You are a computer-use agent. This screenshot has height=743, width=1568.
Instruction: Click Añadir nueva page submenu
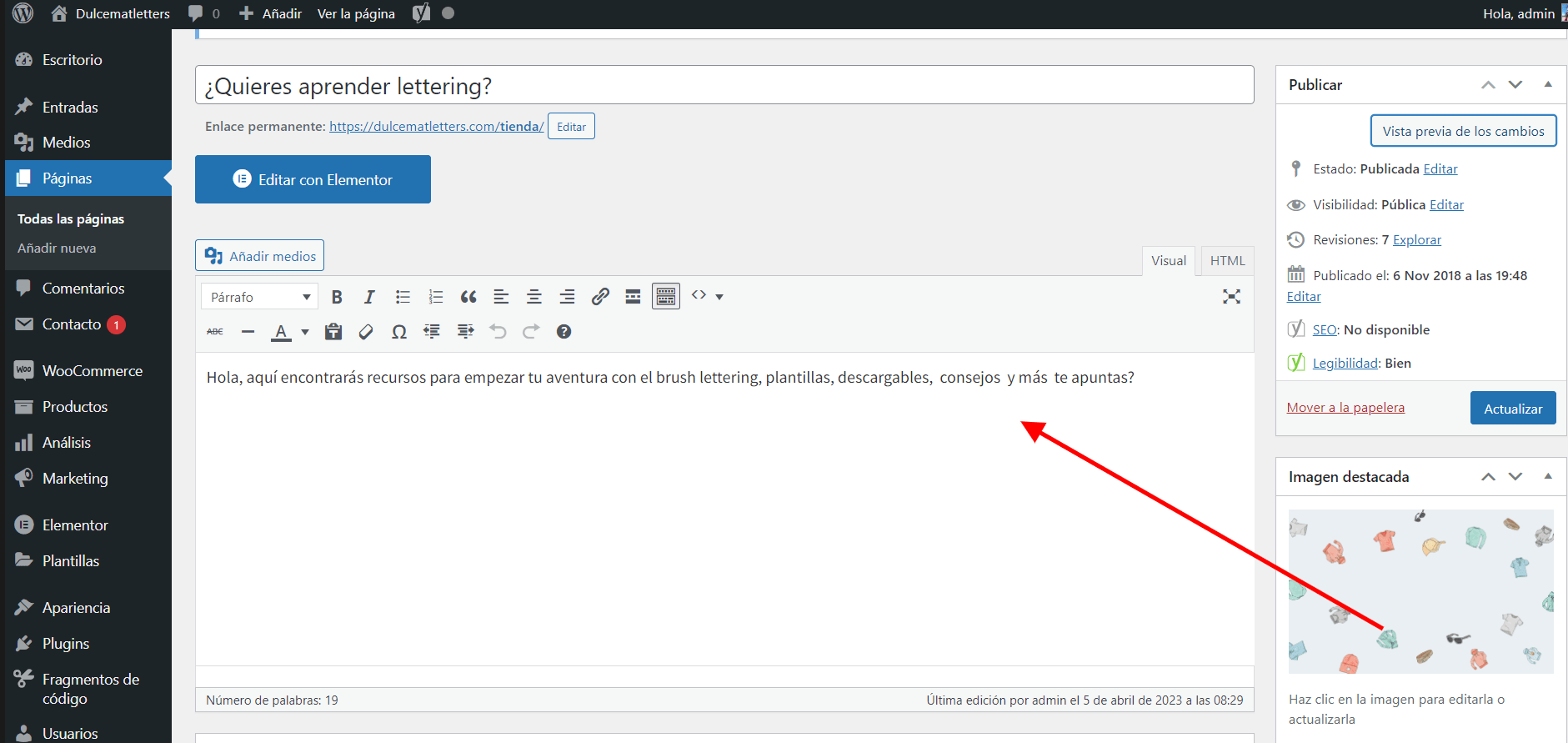click(57, 249)
